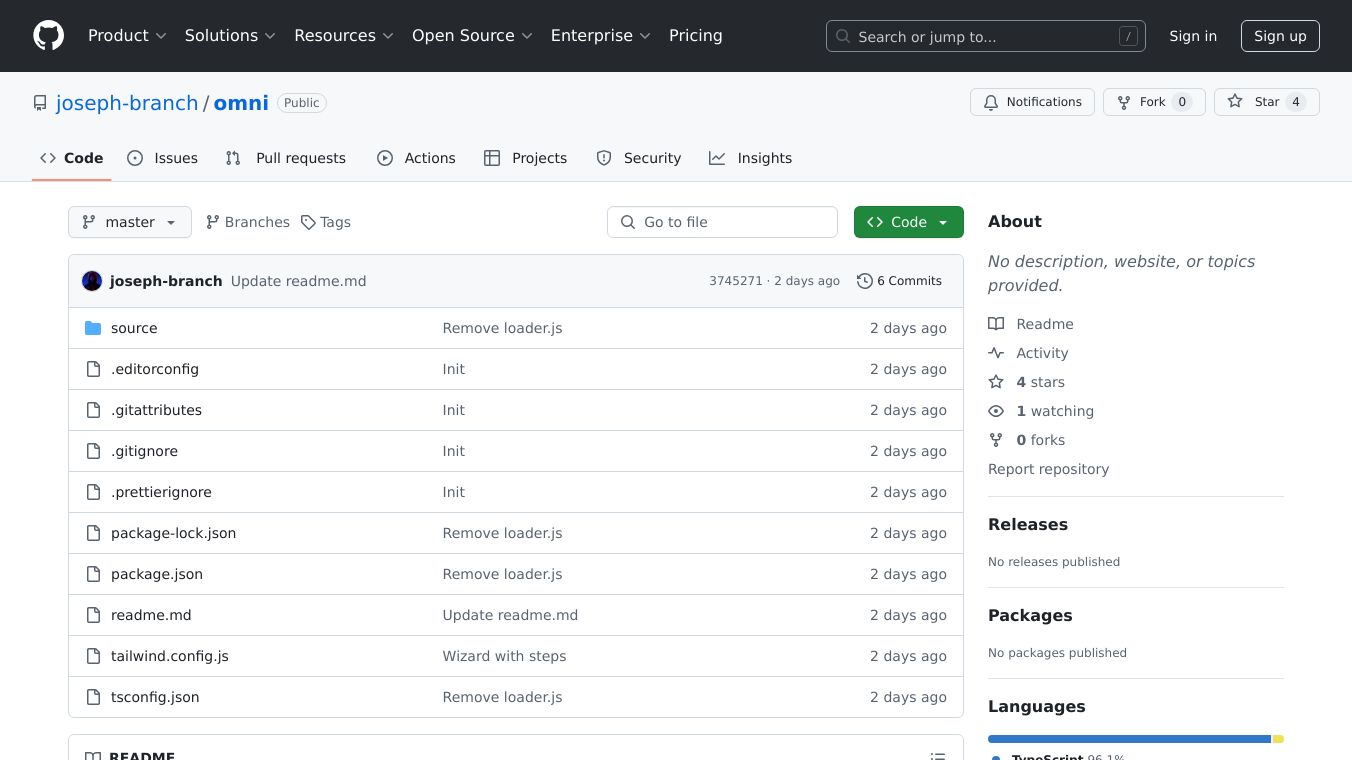Viewport: 1352px width, 760px height.
Task: Click the TypeScript language bar
Action: (x=1128, y=739)
